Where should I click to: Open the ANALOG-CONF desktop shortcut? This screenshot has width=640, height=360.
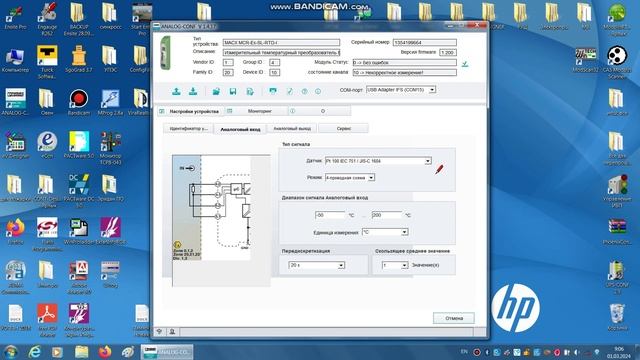coord(16,102)
